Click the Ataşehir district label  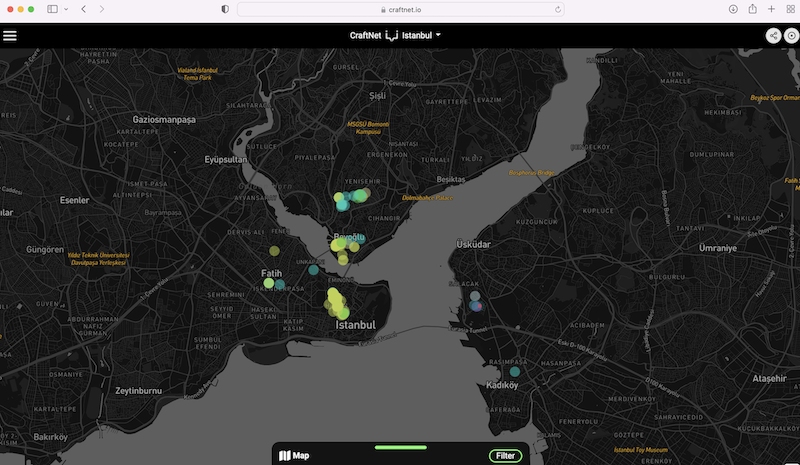769,378
